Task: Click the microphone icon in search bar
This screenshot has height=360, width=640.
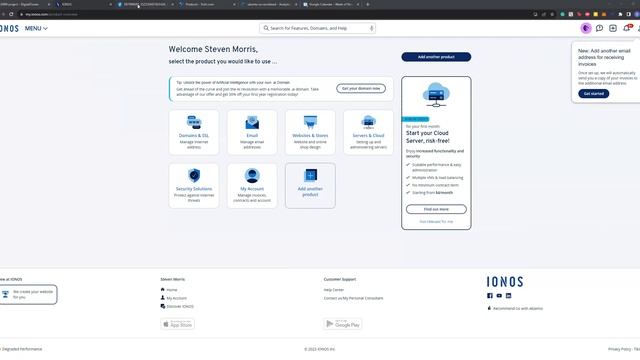Action: coord(371,28)
